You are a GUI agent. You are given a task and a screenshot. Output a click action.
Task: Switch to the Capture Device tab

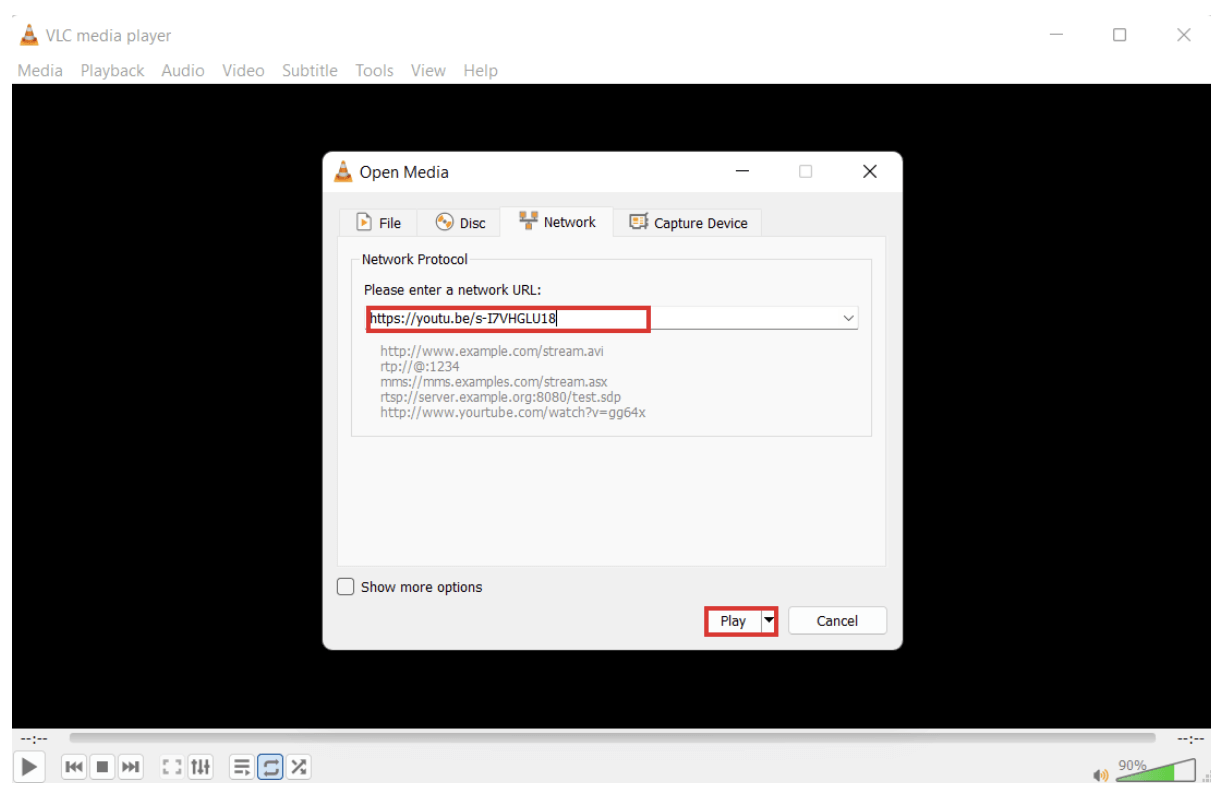coord(688,223)
